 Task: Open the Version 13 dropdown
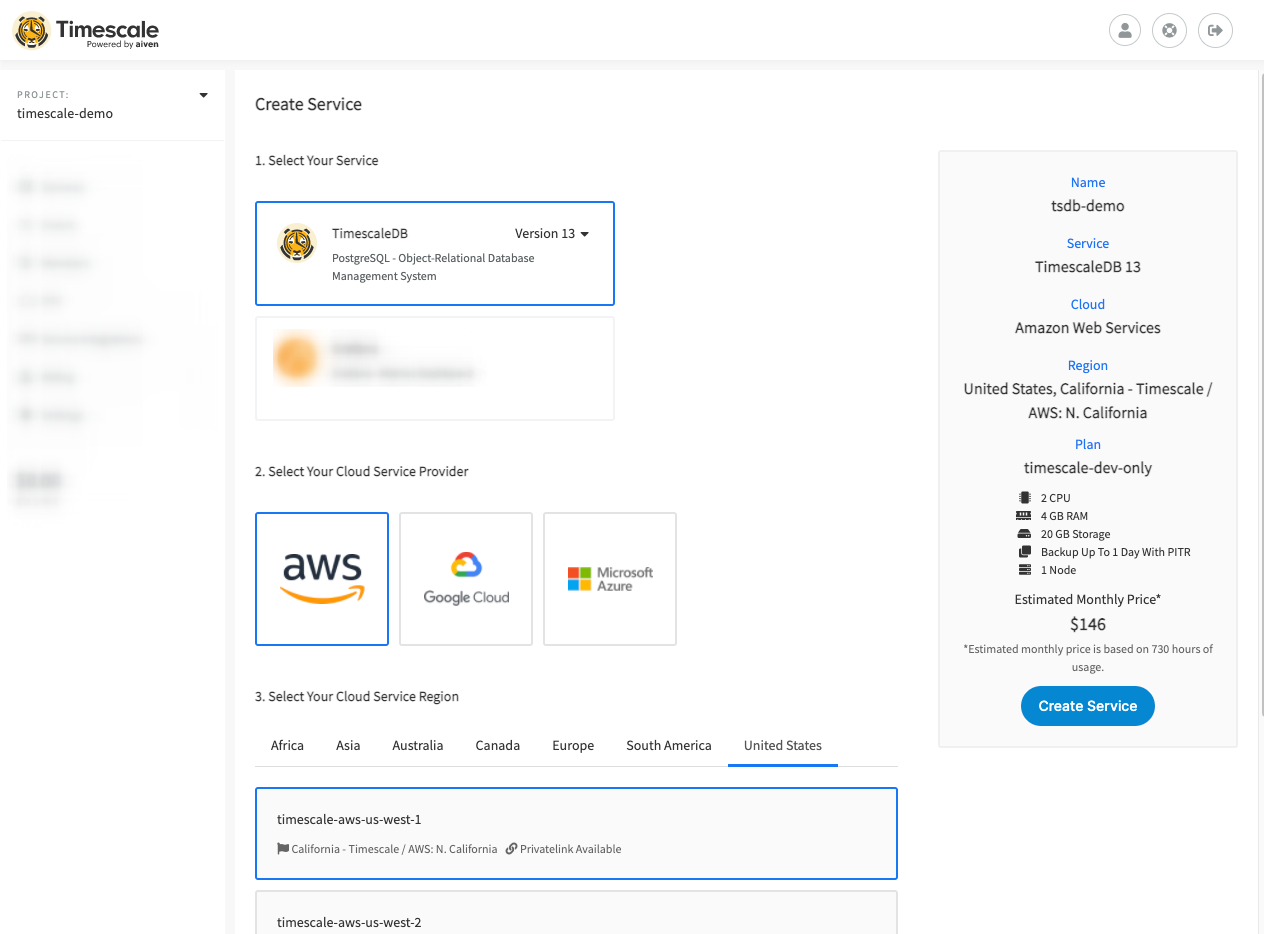click(552, 234)
